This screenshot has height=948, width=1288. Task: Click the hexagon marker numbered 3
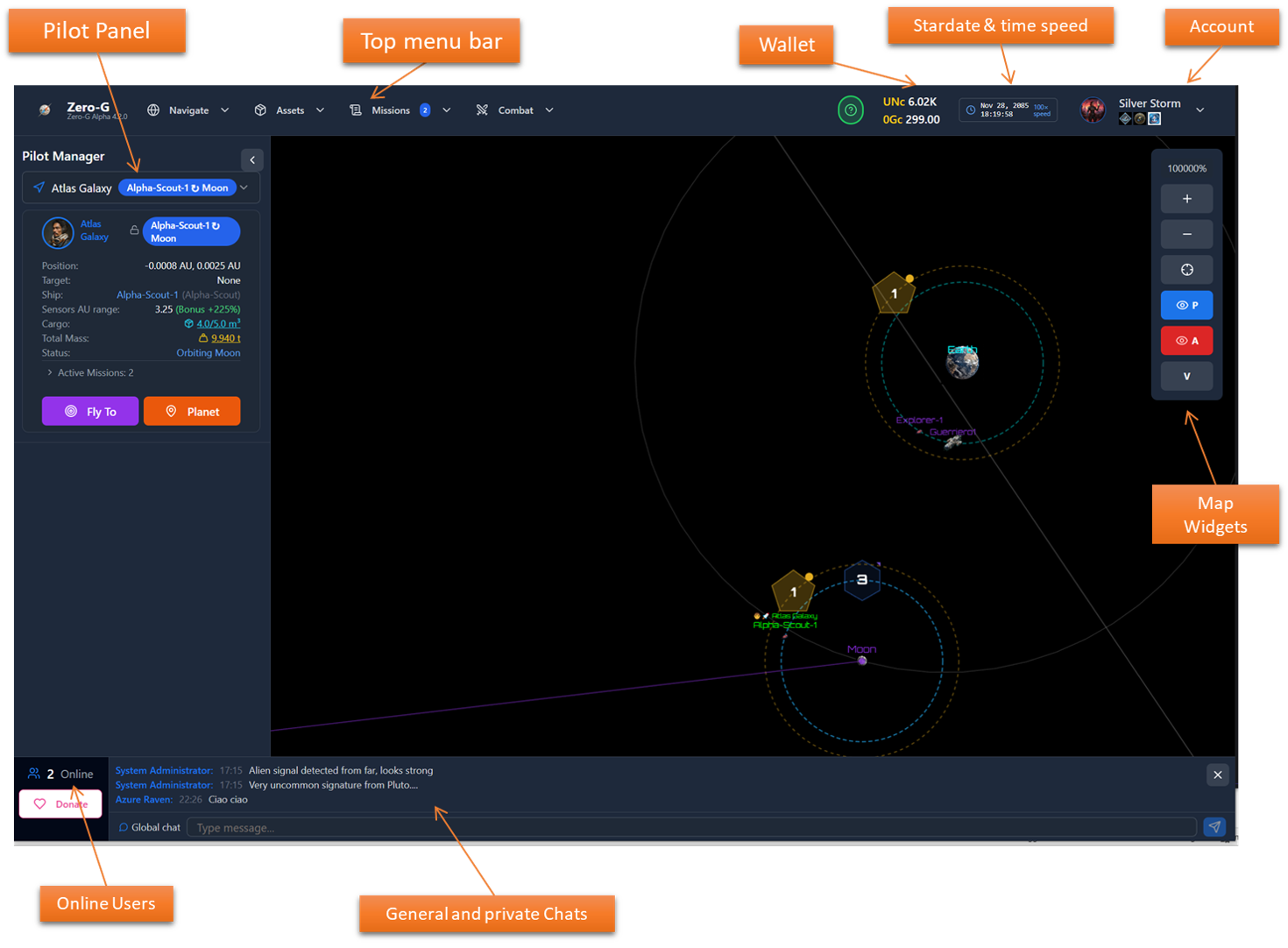862,580
